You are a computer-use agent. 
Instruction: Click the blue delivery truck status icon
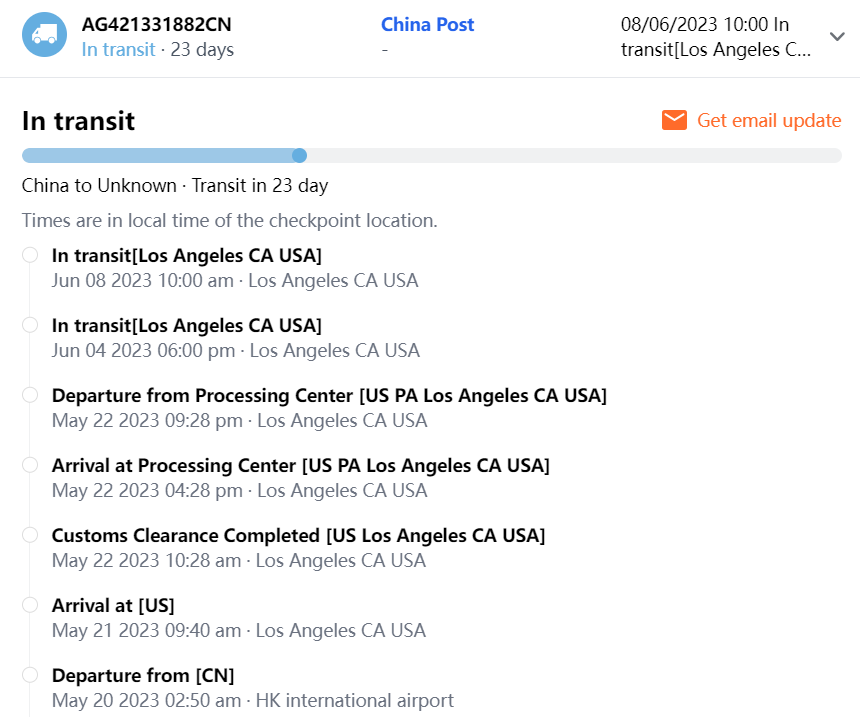(x=44, y=35)
